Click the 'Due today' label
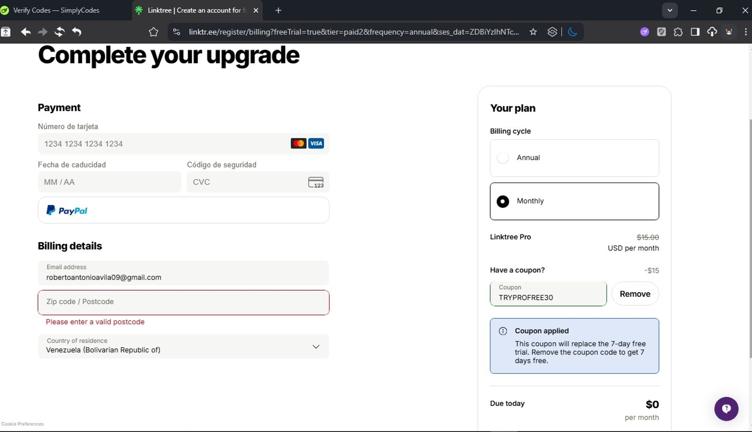The image size is (752, 432). [507, 403]
